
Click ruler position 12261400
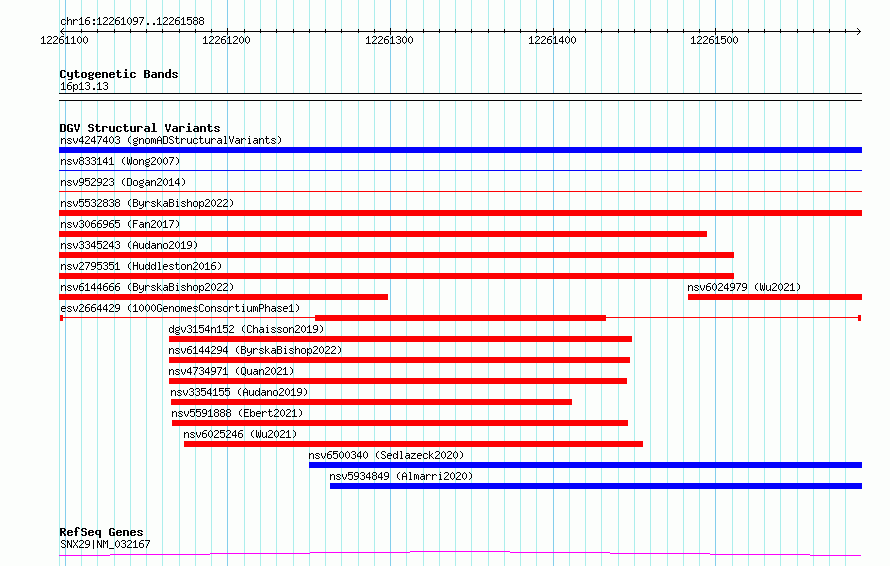(x=552, y=40)
